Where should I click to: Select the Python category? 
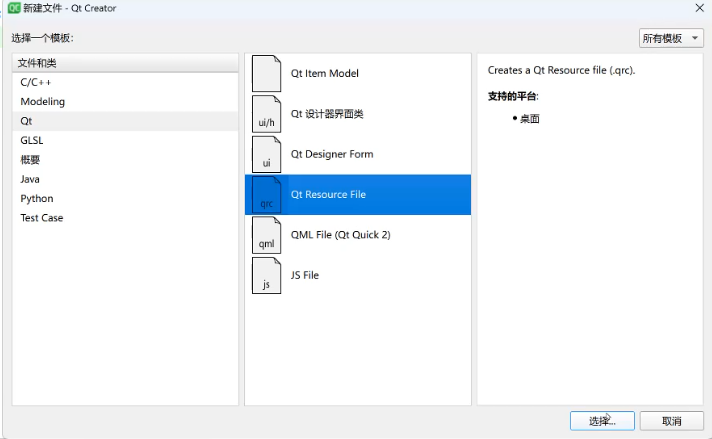pos(125,198)
